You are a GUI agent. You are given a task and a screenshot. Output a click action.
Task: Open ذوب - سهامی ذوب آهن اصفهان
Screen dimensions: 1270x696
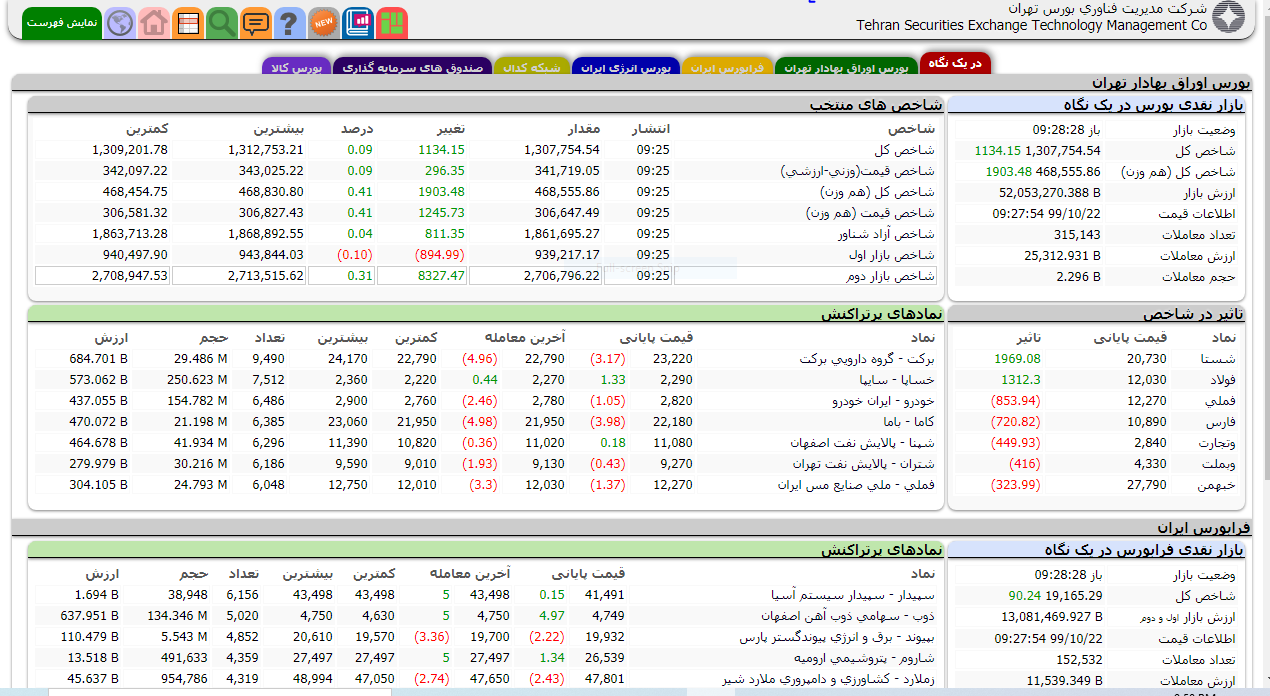tap(848, 616)
